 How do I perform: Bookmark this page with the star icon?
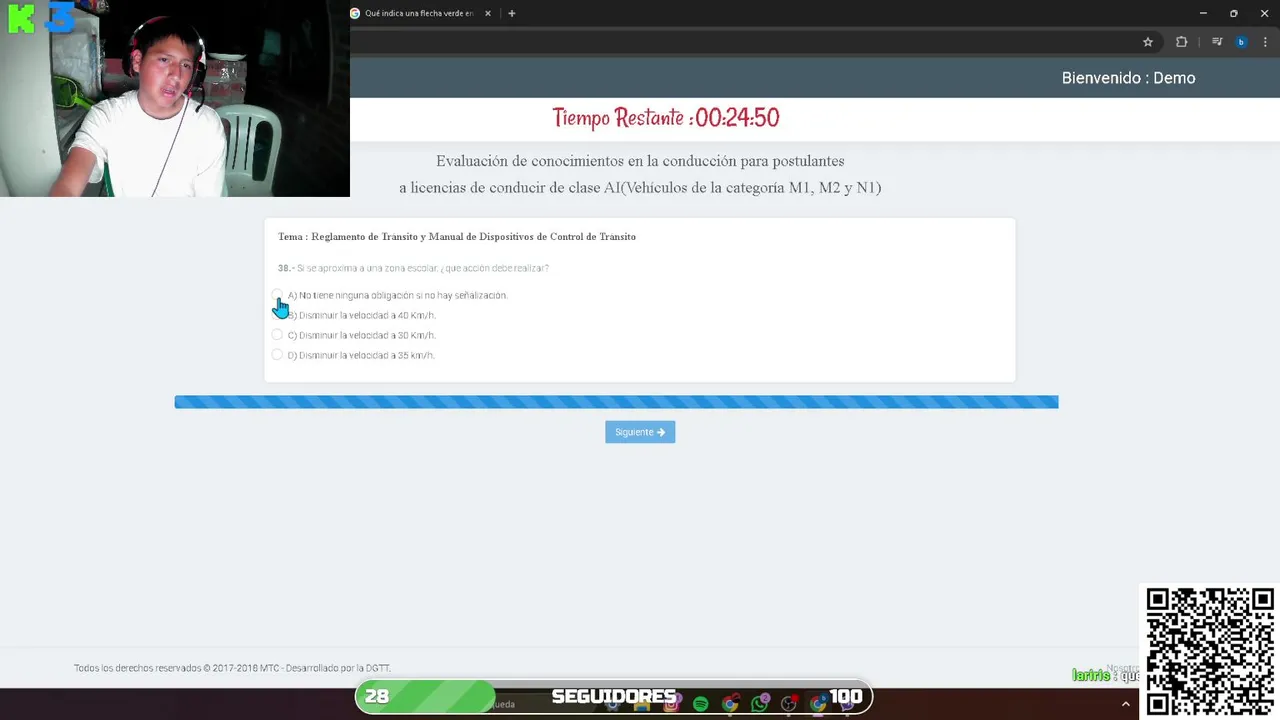coord(1148,42)
